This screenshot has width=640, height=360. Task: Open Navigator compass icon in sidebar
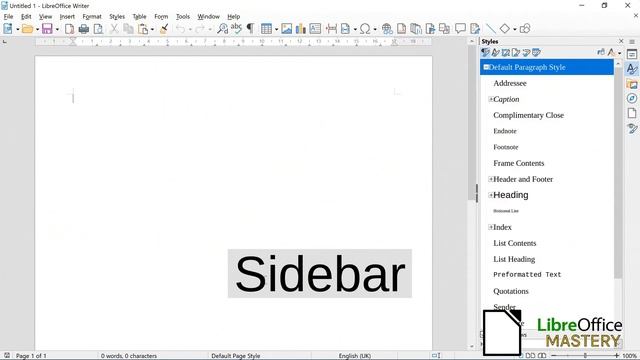pyautogui.click(x=632, y=98)
